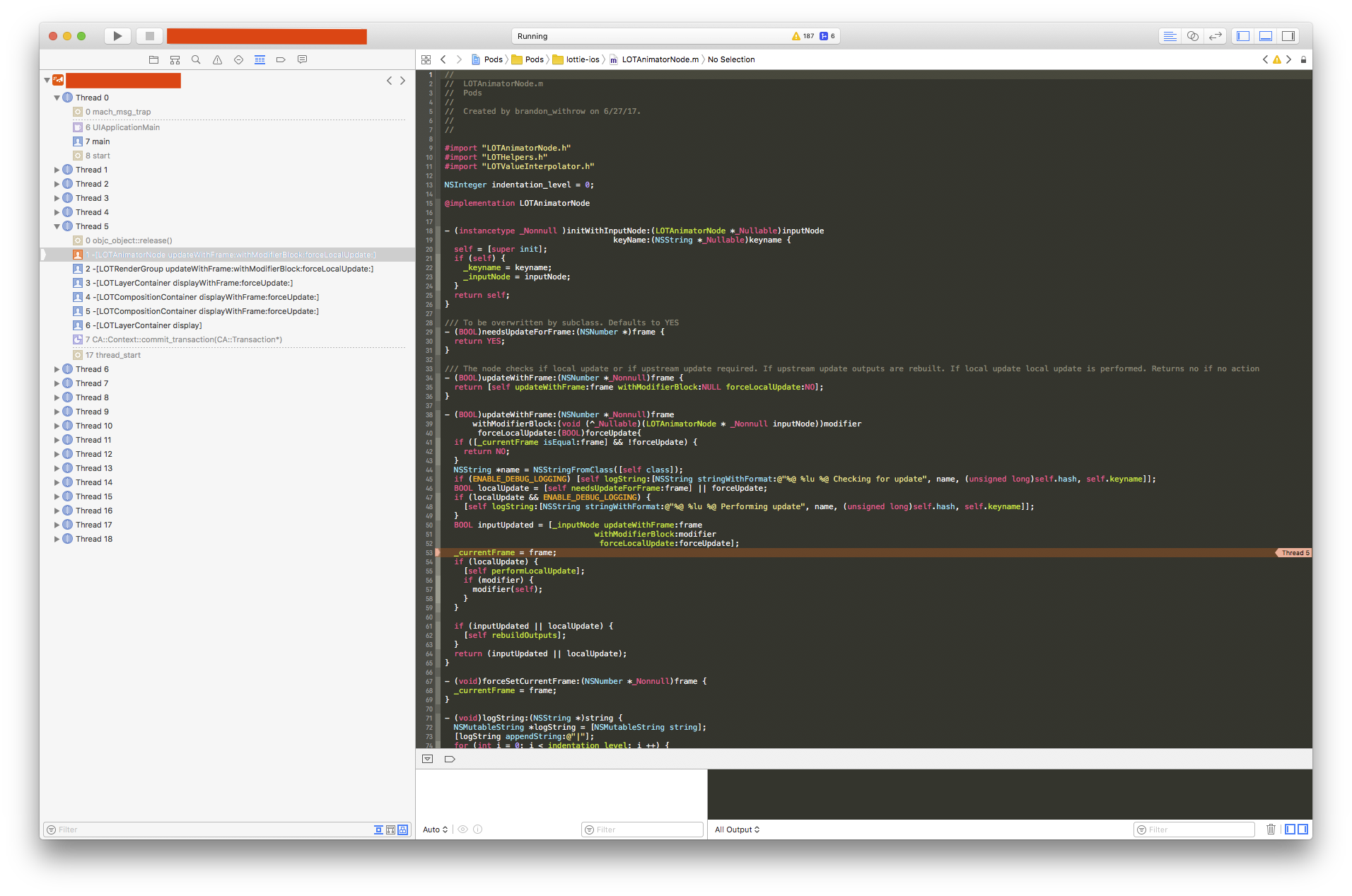
Task: Jump to previous issue arrow
Action: [1265, 60]
